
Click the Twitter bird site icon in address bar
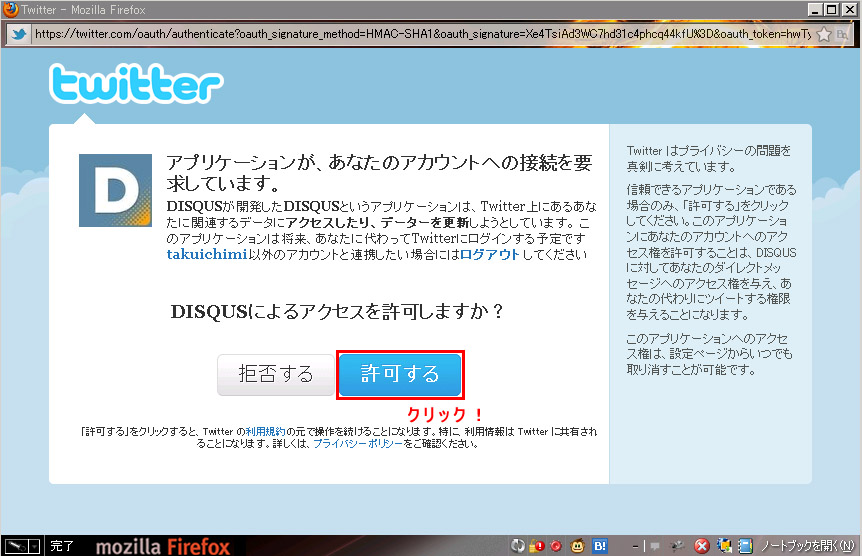point(19,34)
